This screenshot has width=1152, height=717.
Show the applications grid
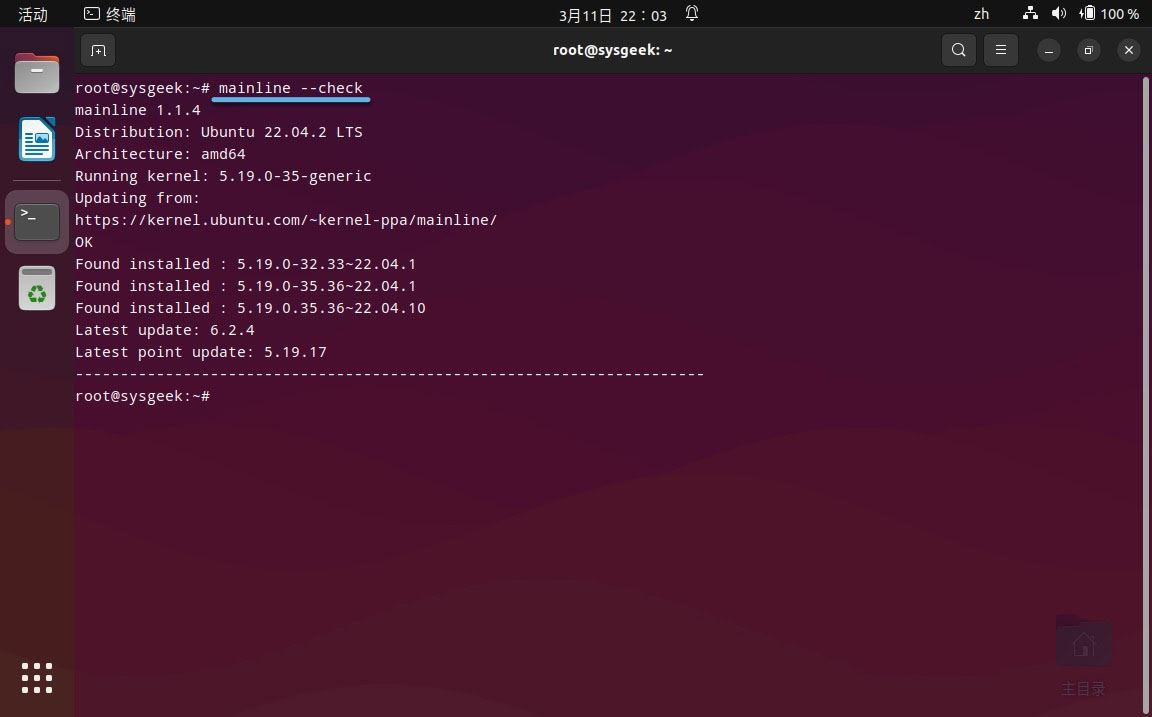point(37,678)
